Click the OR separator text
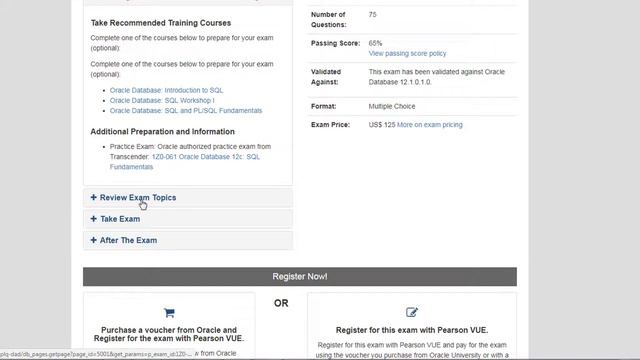 (281, 303)
